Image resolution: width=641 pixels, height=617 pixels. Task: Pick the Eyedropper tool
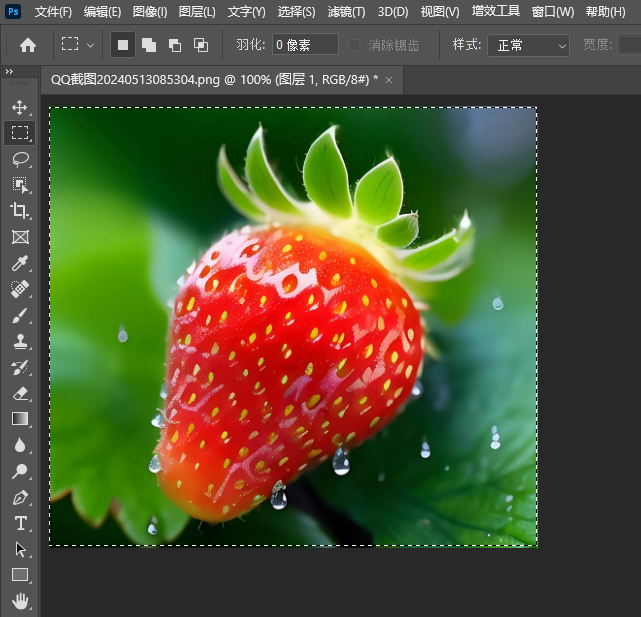19,264
